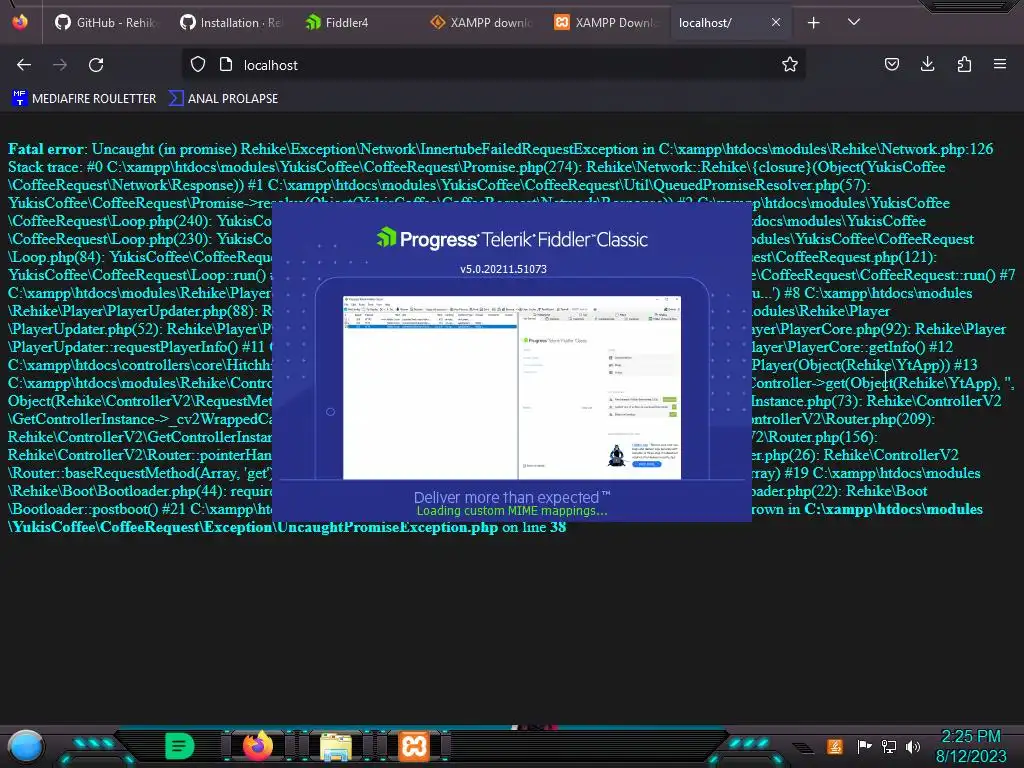
Task: Open the Pocket save icon
Action: tap(891, 64)
